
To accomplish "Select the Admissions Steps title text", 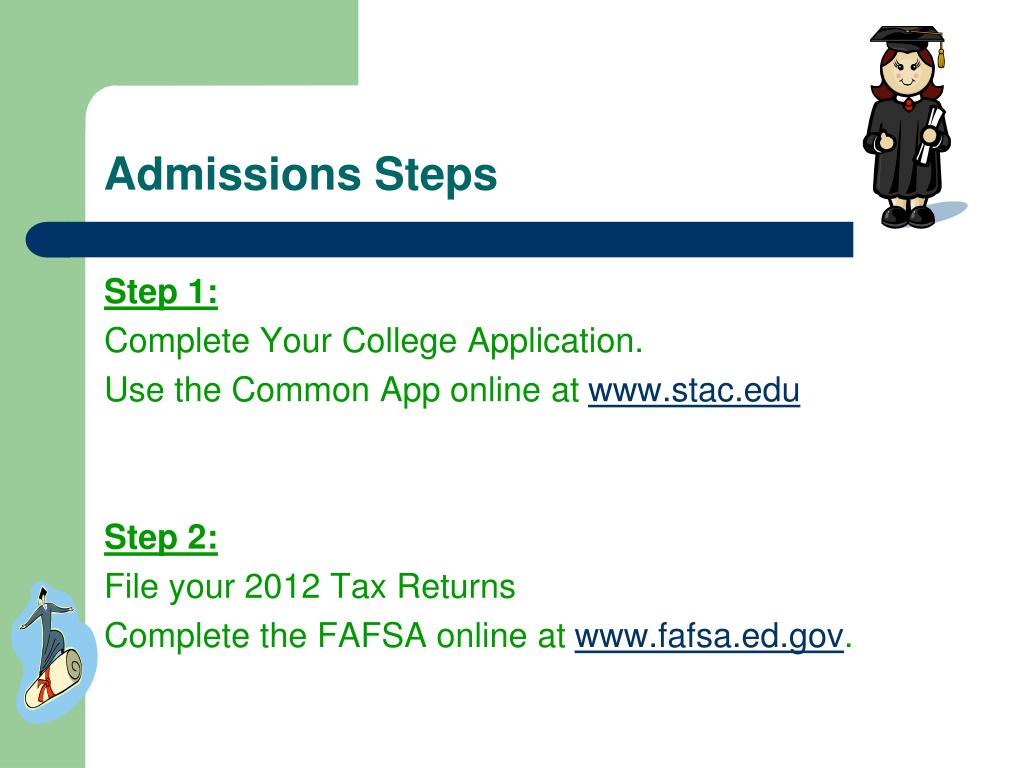I will point(300,174).
